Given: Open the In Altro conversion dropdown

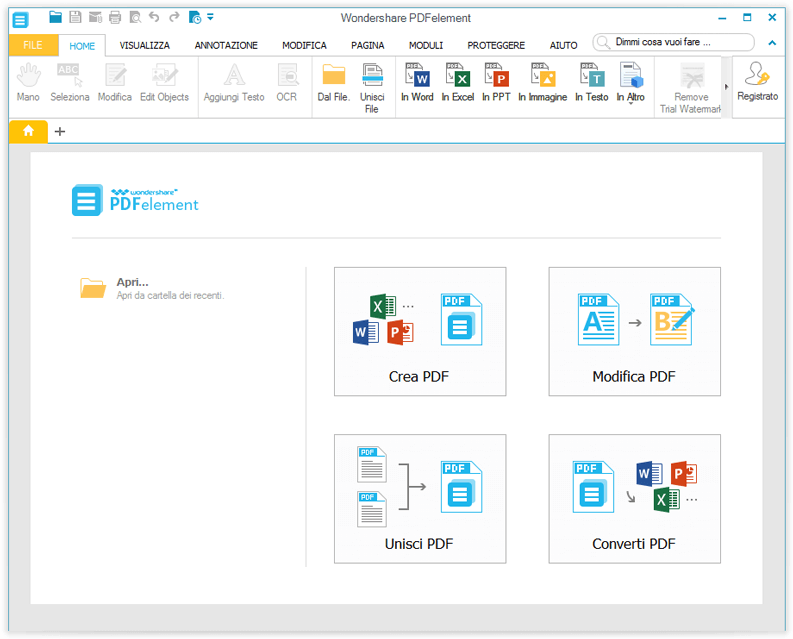Looking at the screenshot, I should point(630,84).
